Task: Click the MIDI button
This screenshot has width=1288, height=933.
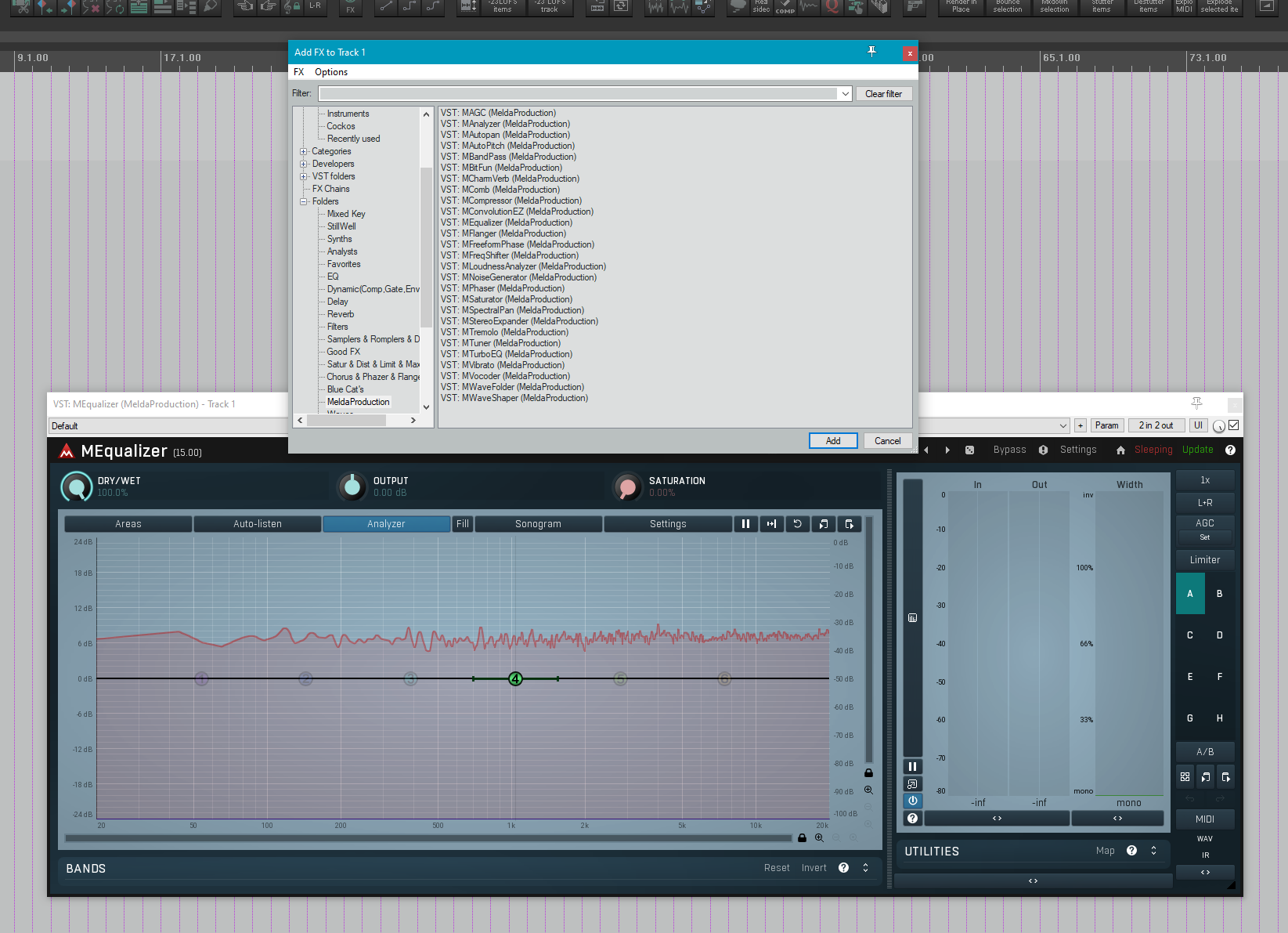Action: pos(1205,819)
